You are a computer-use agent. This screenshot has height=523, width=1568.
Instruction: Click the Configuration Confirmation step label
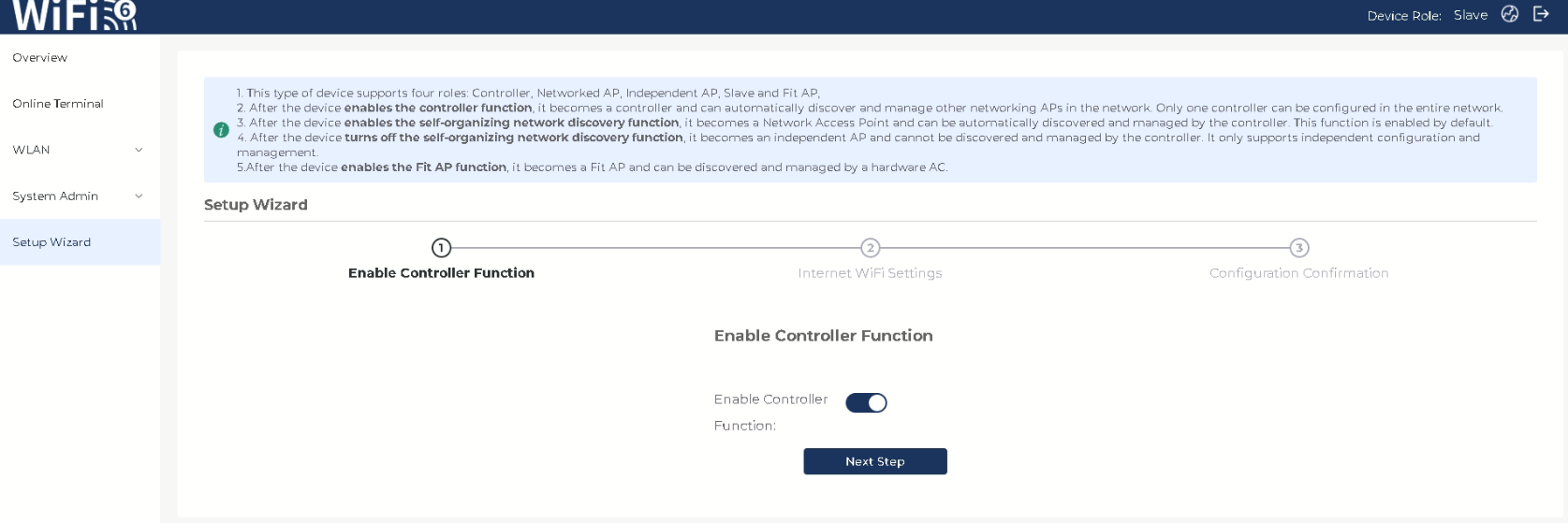coord(1298,273)
